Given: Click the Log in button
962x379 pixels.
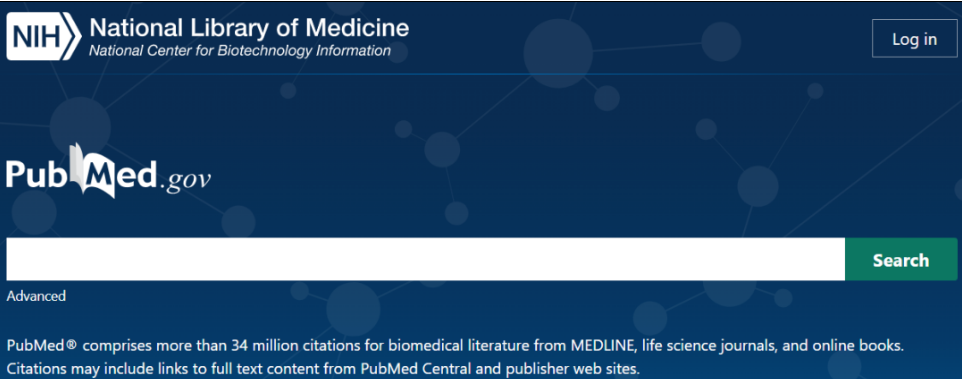Looking at the screenshot, I should 914,39.
